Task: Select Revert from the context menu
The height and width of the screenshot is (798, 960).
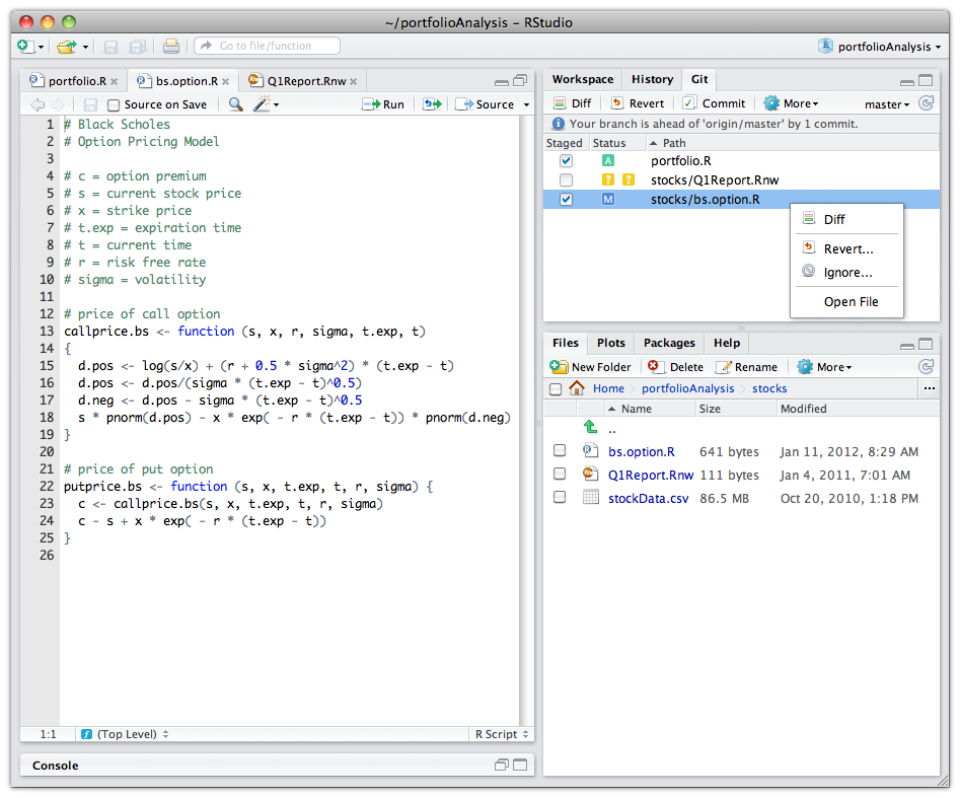Action: click(x=846, y=246)
